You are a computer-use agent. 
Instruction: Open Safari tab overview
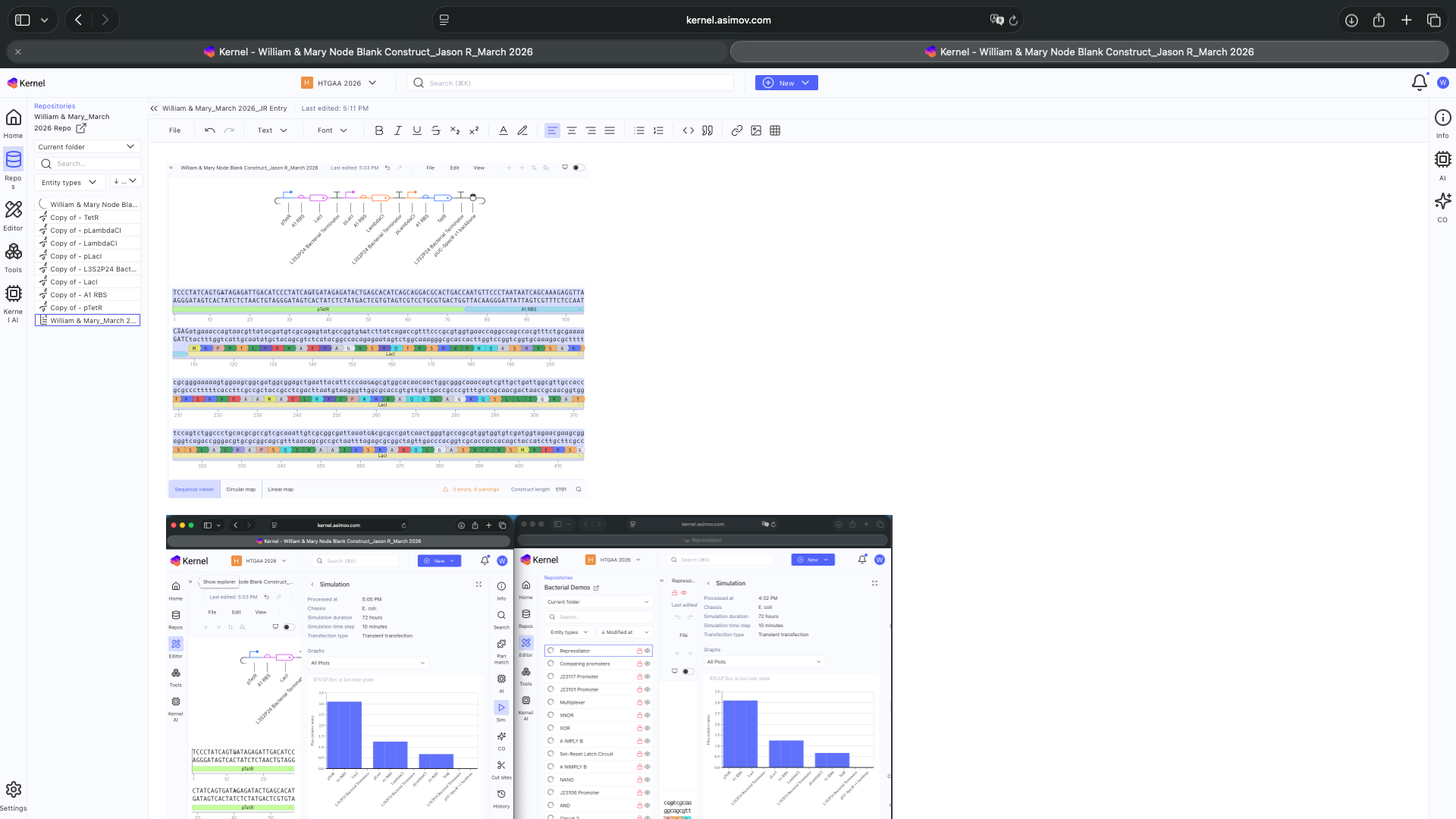1433,20
